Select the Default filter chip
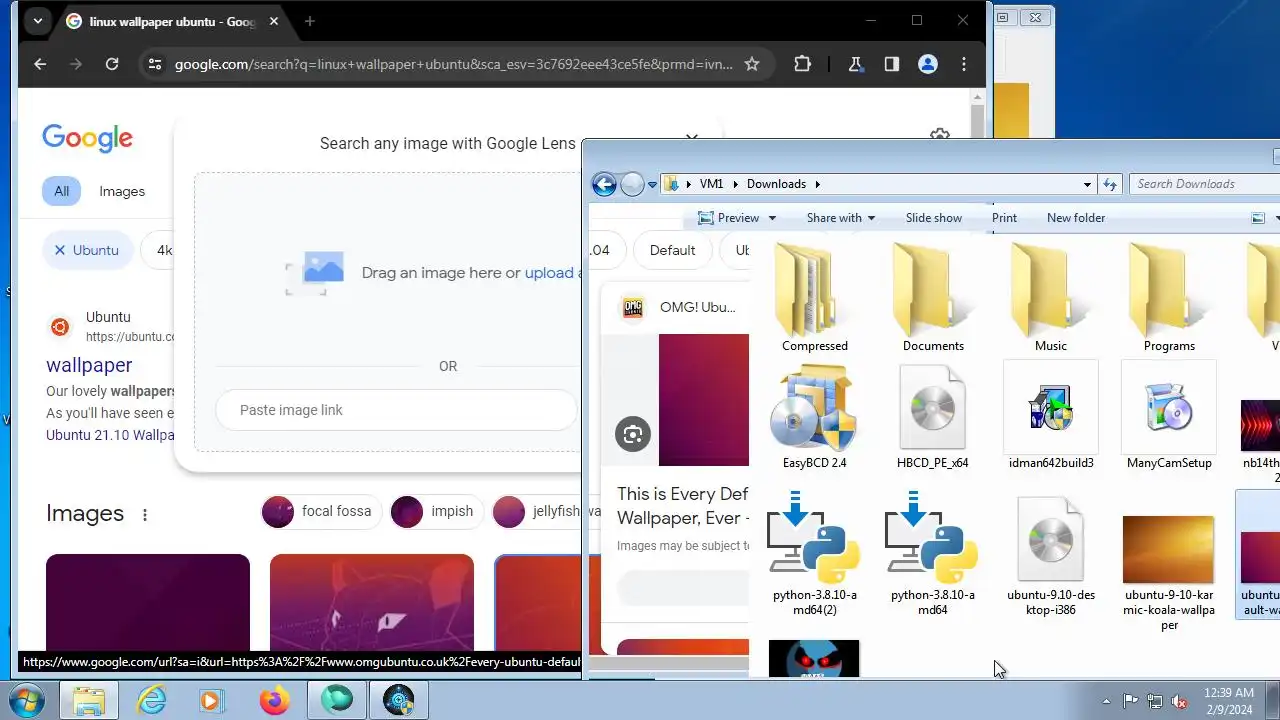This screenshot has height=720, width=1280. (672, 250)
